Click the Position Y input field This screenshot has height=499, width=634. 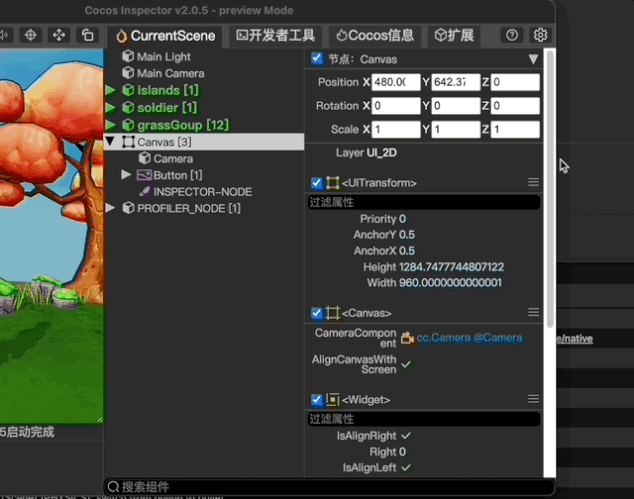456,82
